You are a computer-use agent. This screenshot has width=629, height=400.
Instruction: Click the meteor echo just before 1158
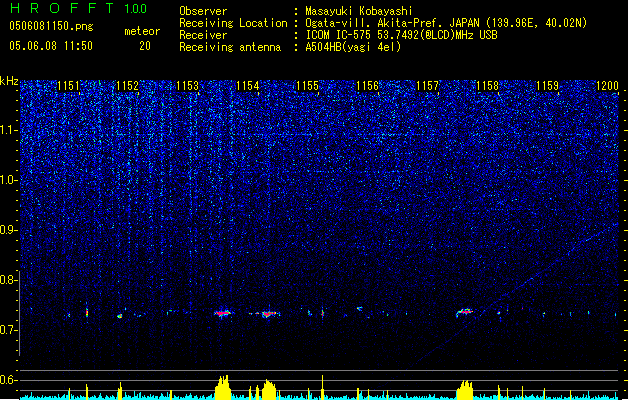click(x=465, y=312)
